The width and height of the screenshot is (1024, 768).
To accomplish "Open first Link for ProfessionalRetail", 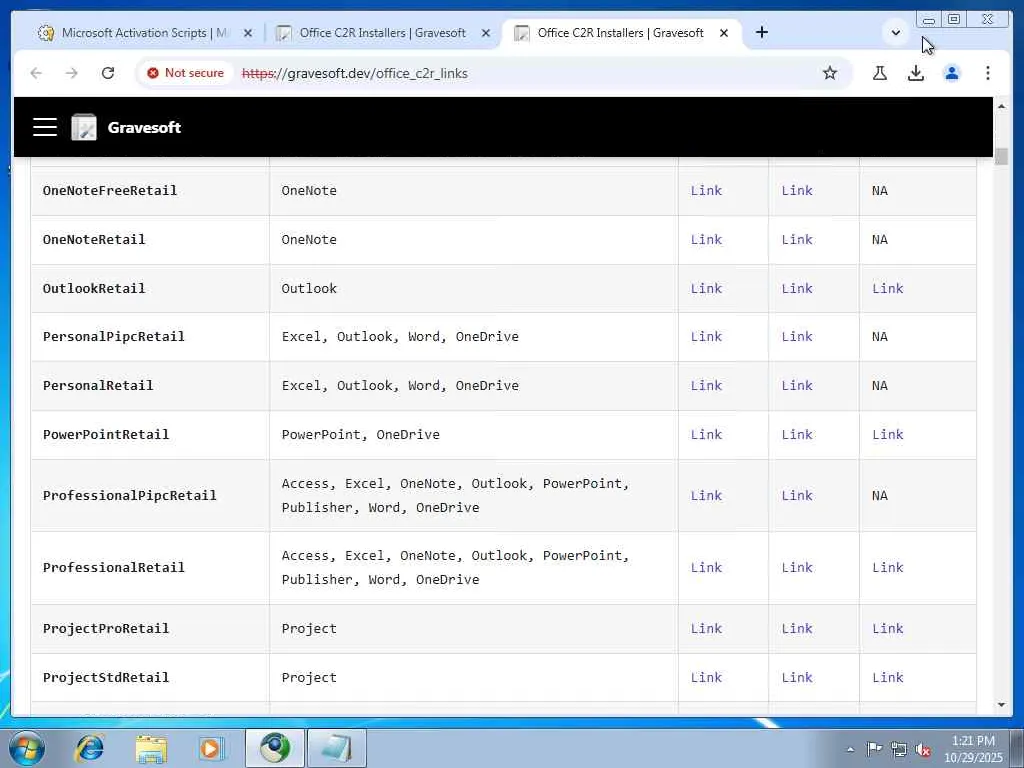I will pos(706,568).
